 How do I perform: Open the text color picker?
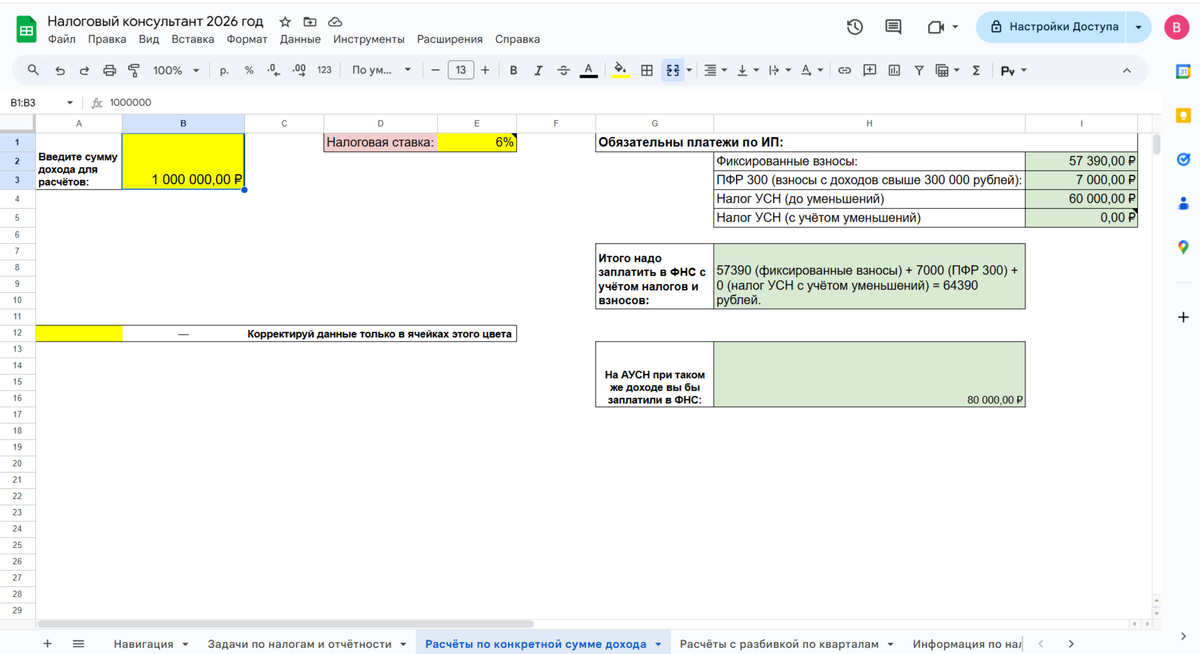(589, 70)
